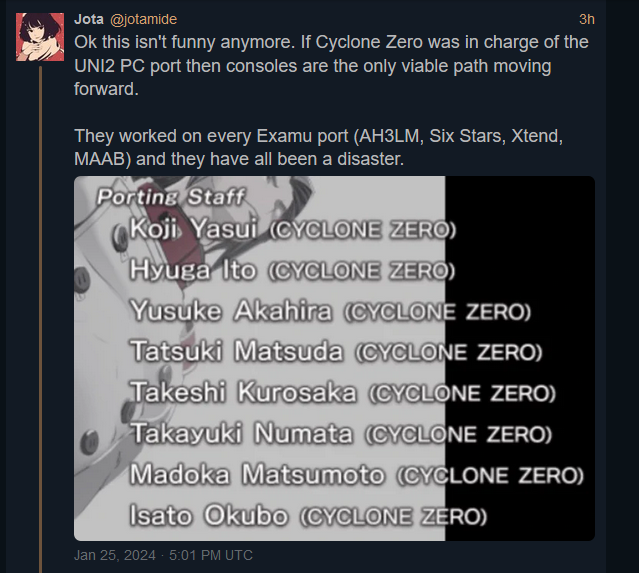The width and height of the screenshot is (639, 573).
Task: Click the Takeshi Kurosaka credit line
Action: (x=343, y=392)
